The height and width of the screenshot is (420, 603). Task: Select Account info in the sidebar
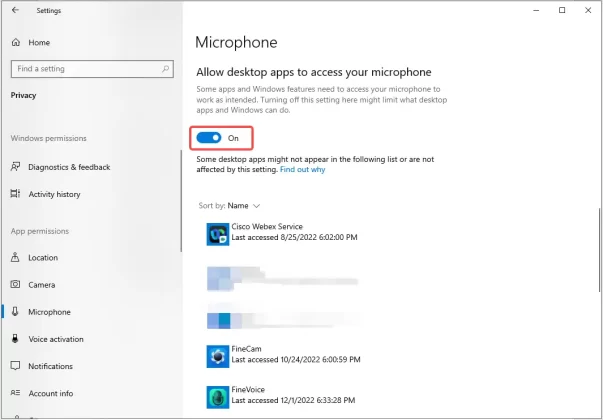[51, 393]
